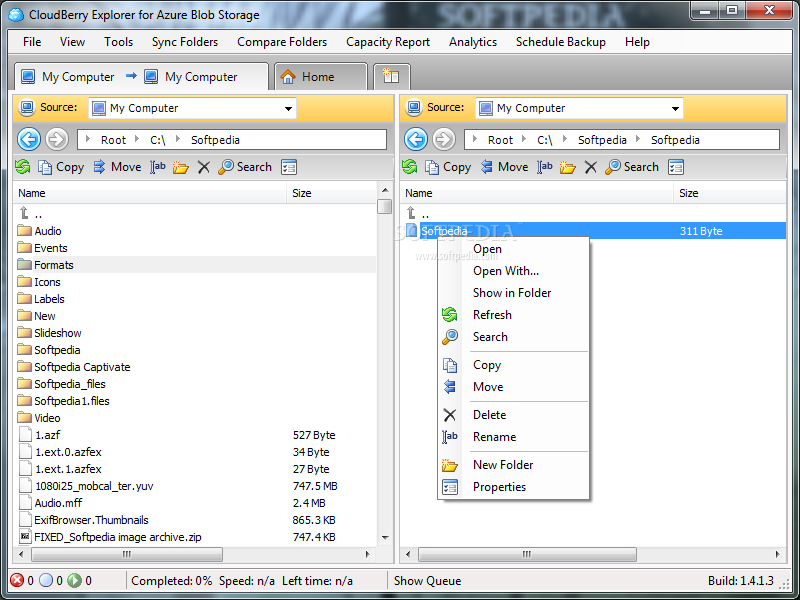Sort right pane by Size column

pos(730,193)
